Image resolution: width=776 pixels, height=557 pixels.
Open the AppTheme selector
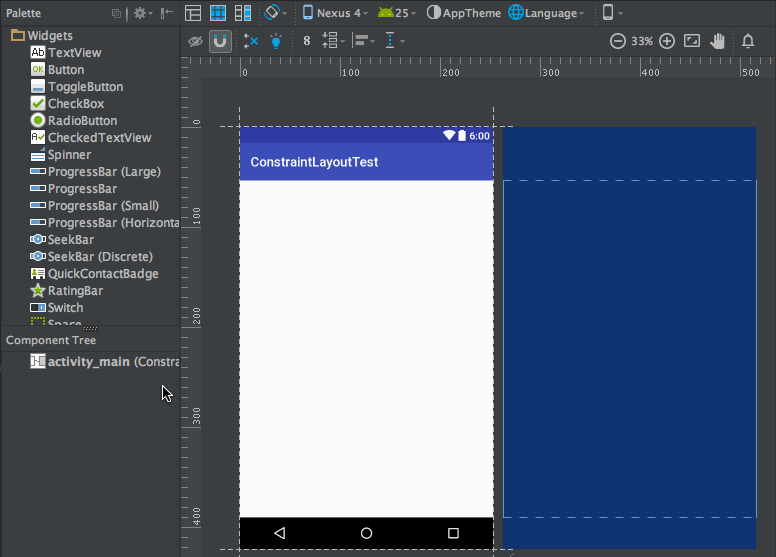click(x=465, y=13)
